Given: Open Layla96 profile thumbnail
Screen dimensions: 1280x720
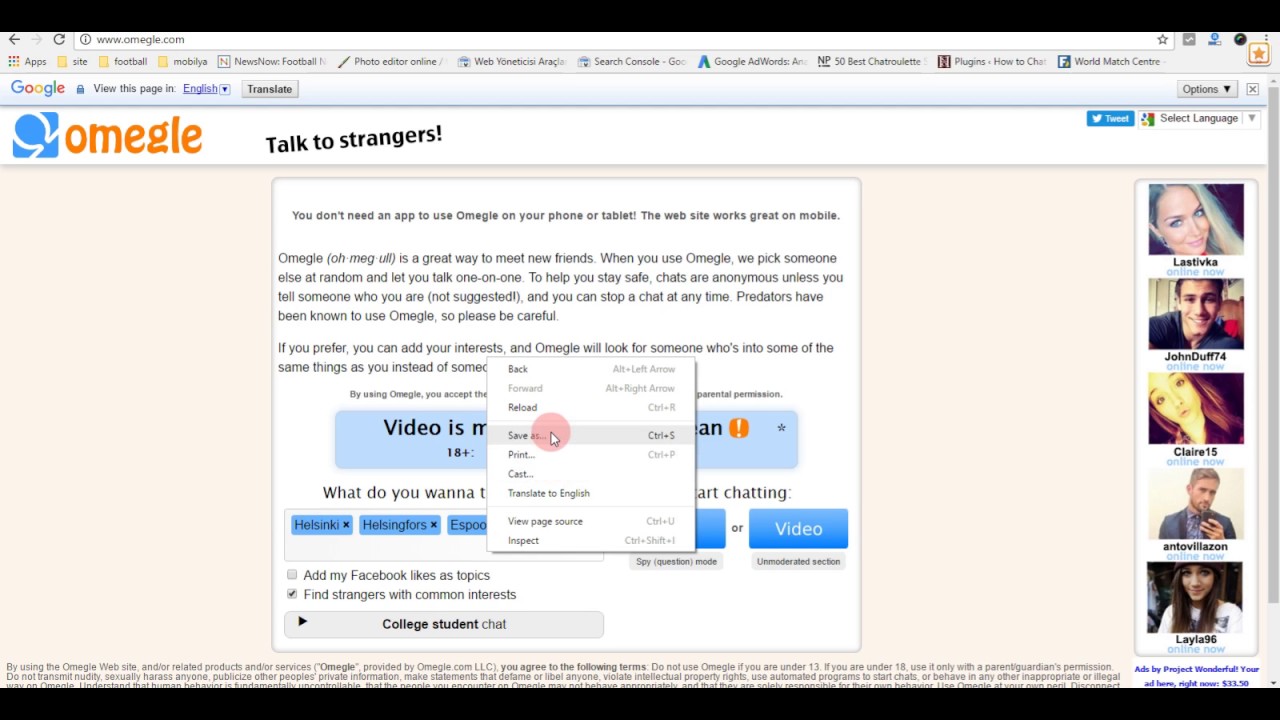Looking at the screenshot, I should pos(1196,597).
